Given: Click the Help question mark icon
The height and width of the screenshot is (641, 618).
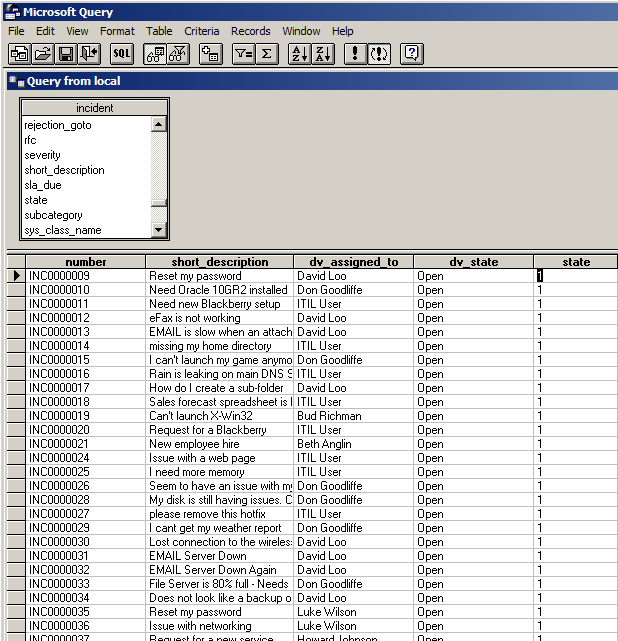Looking at the screenshot, I should 412,54.
